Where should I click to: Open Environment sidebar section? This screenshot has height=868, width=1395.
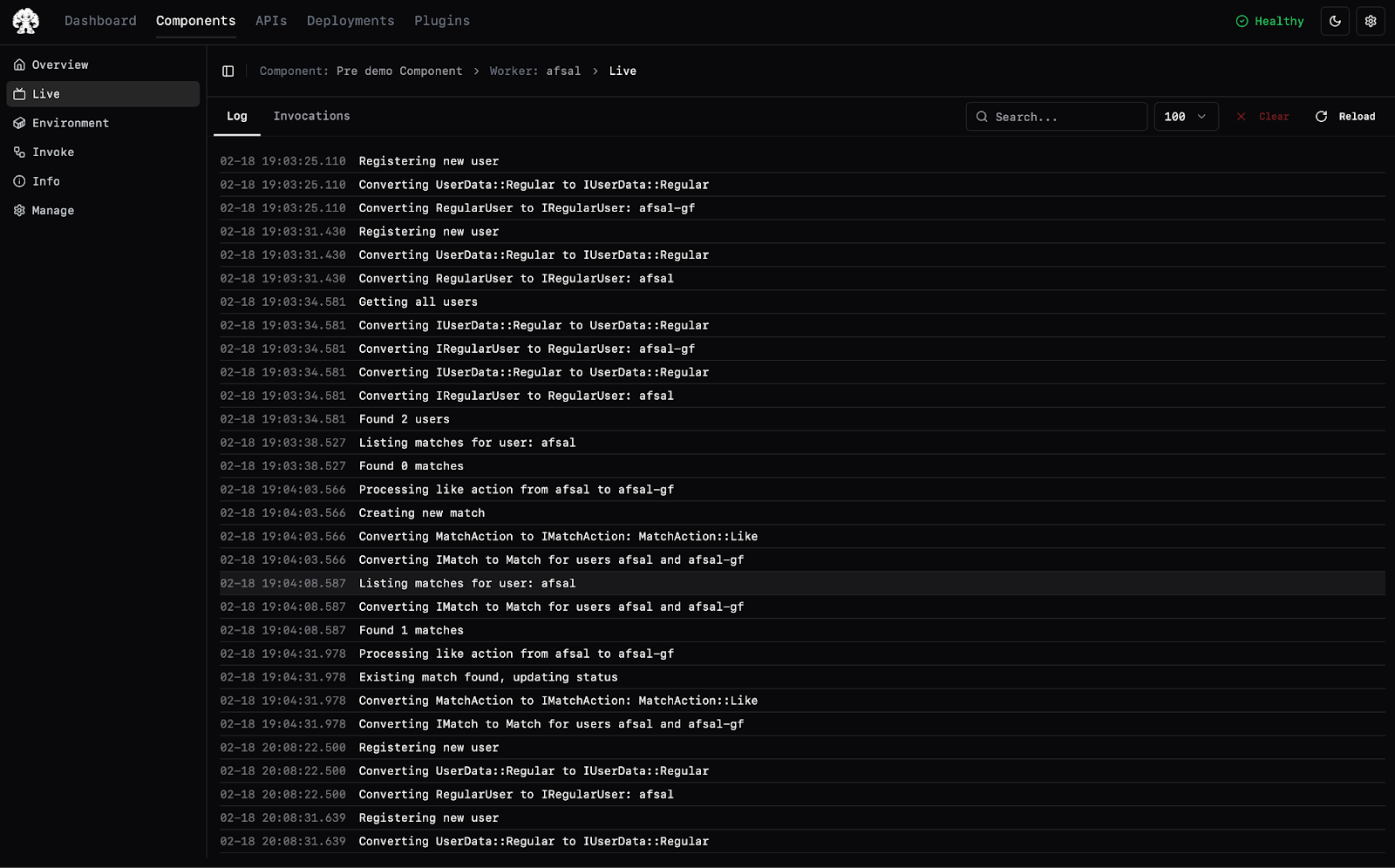click(103, 123)
